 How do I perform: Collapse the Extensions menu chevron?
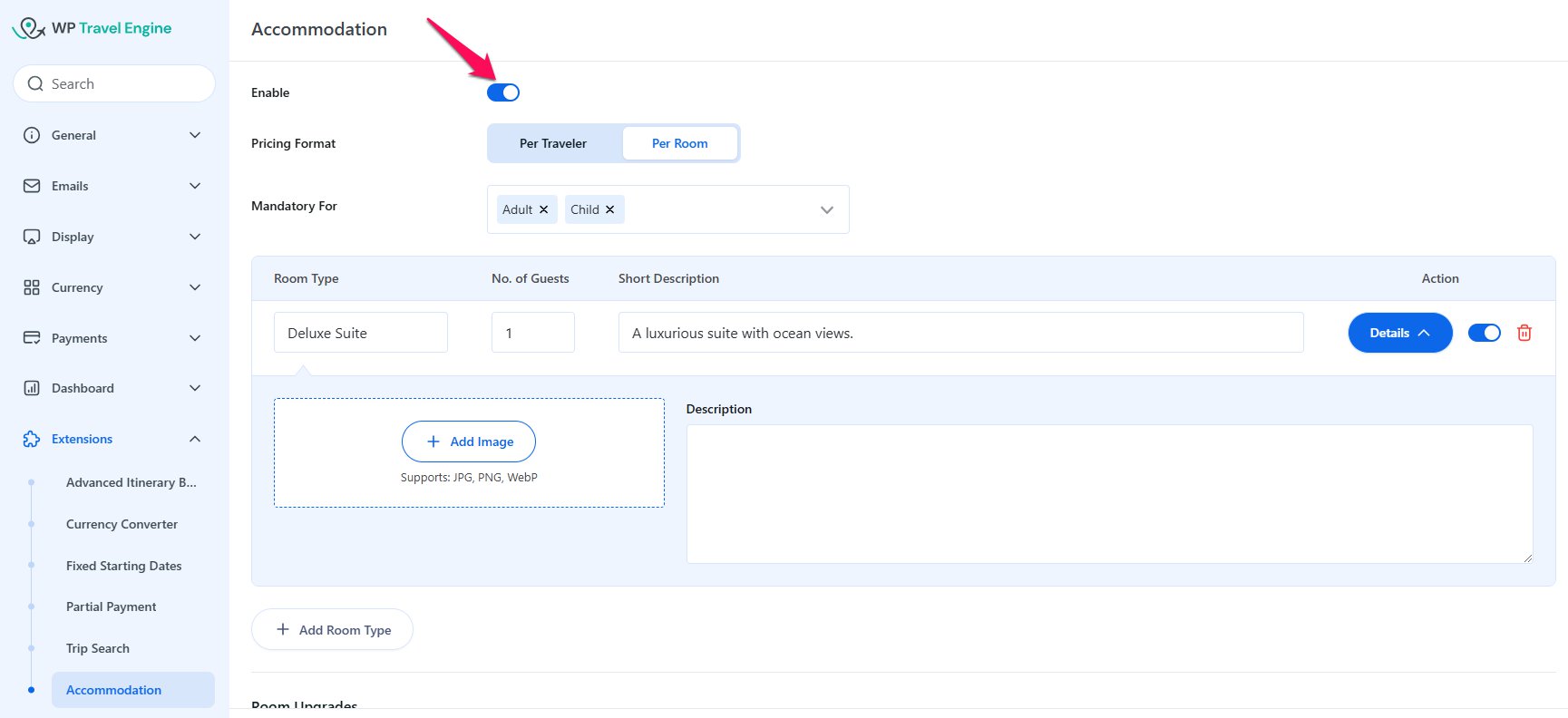(x=195, y=439)
